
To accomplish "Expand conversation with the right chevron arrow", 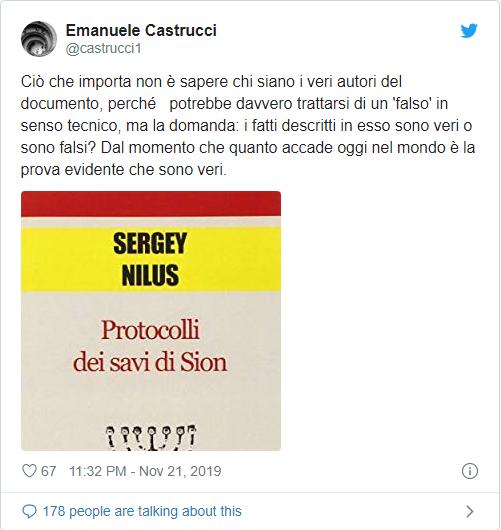I will pyautogui.click(x=470, y=511).
